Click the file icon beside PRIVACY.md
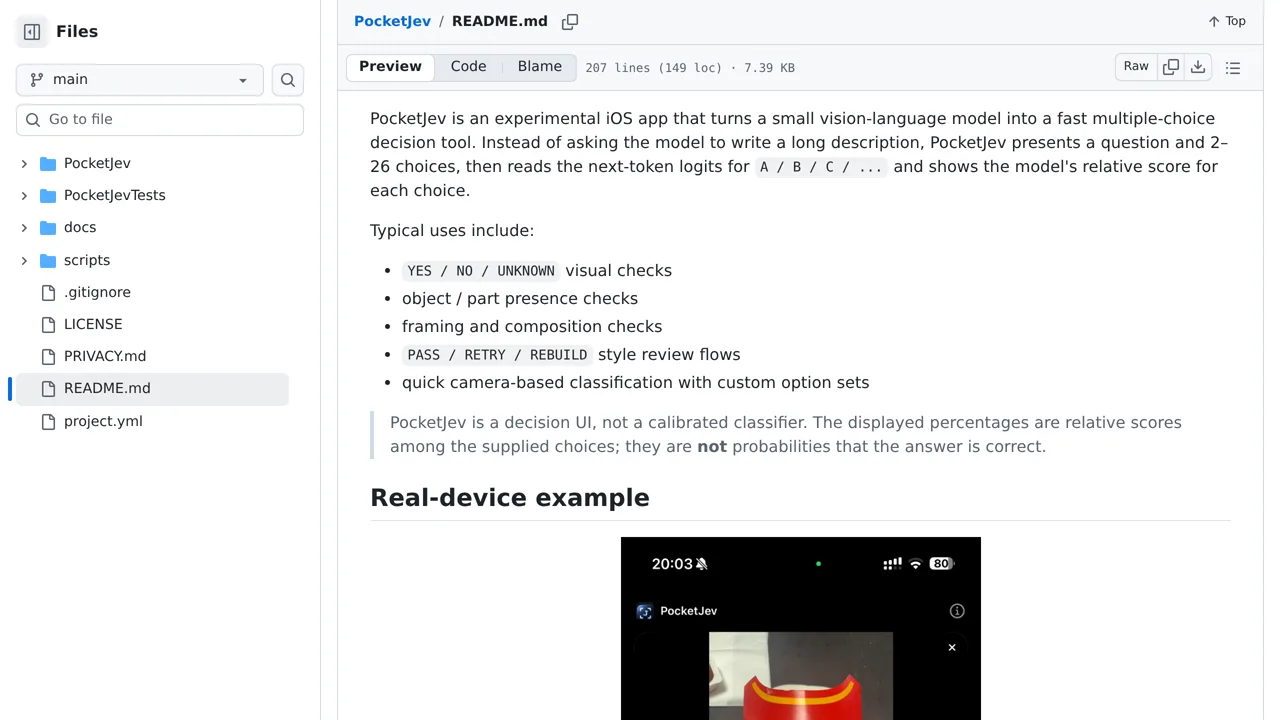1280x720 pixels. click(x=48, y=356)
